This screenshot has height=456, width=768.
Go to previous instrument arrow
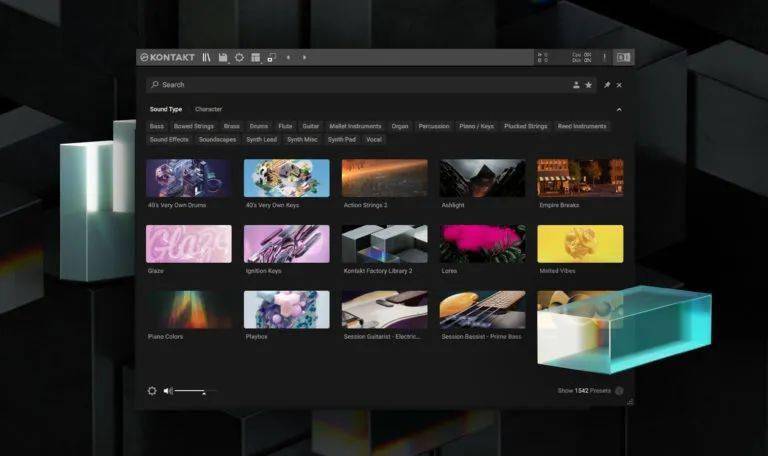[x=288, y=57]
